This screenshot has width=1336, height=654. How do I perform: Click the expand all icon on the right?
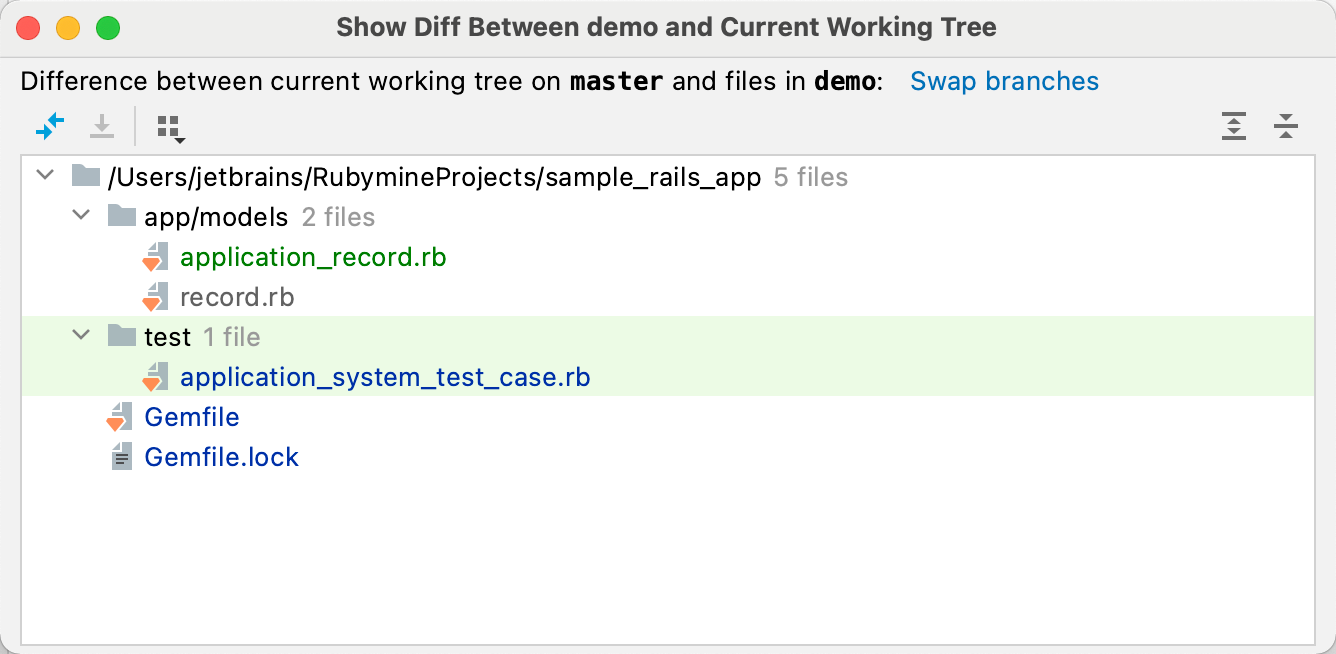1234,127
